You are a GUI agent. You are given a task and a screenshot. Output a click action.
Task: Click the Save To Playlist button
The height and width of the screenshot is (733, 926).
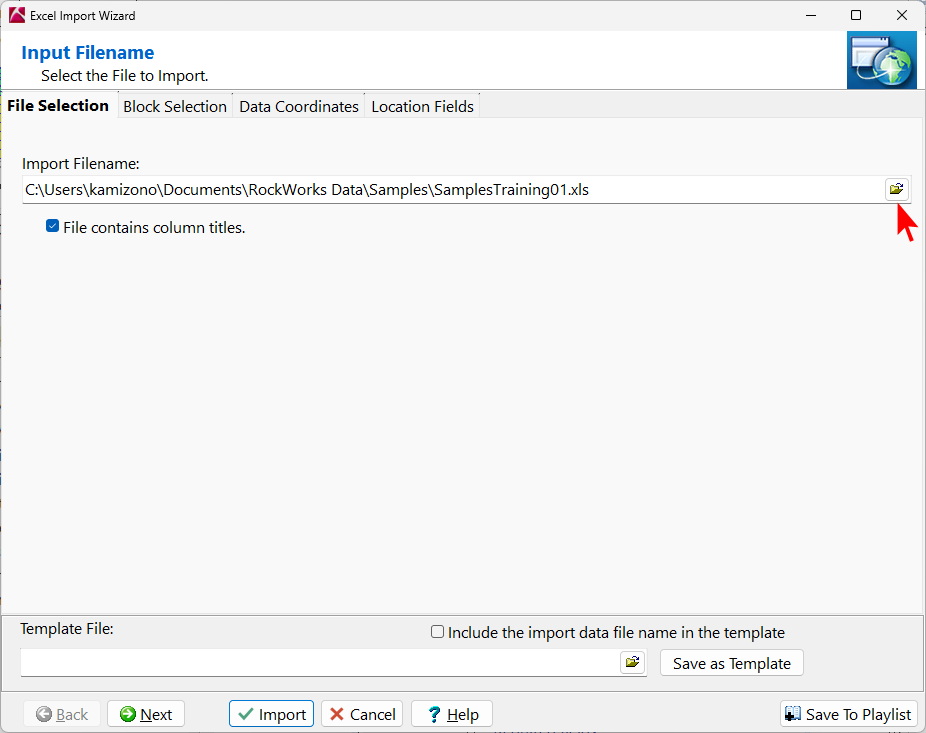tap(848, 714)
